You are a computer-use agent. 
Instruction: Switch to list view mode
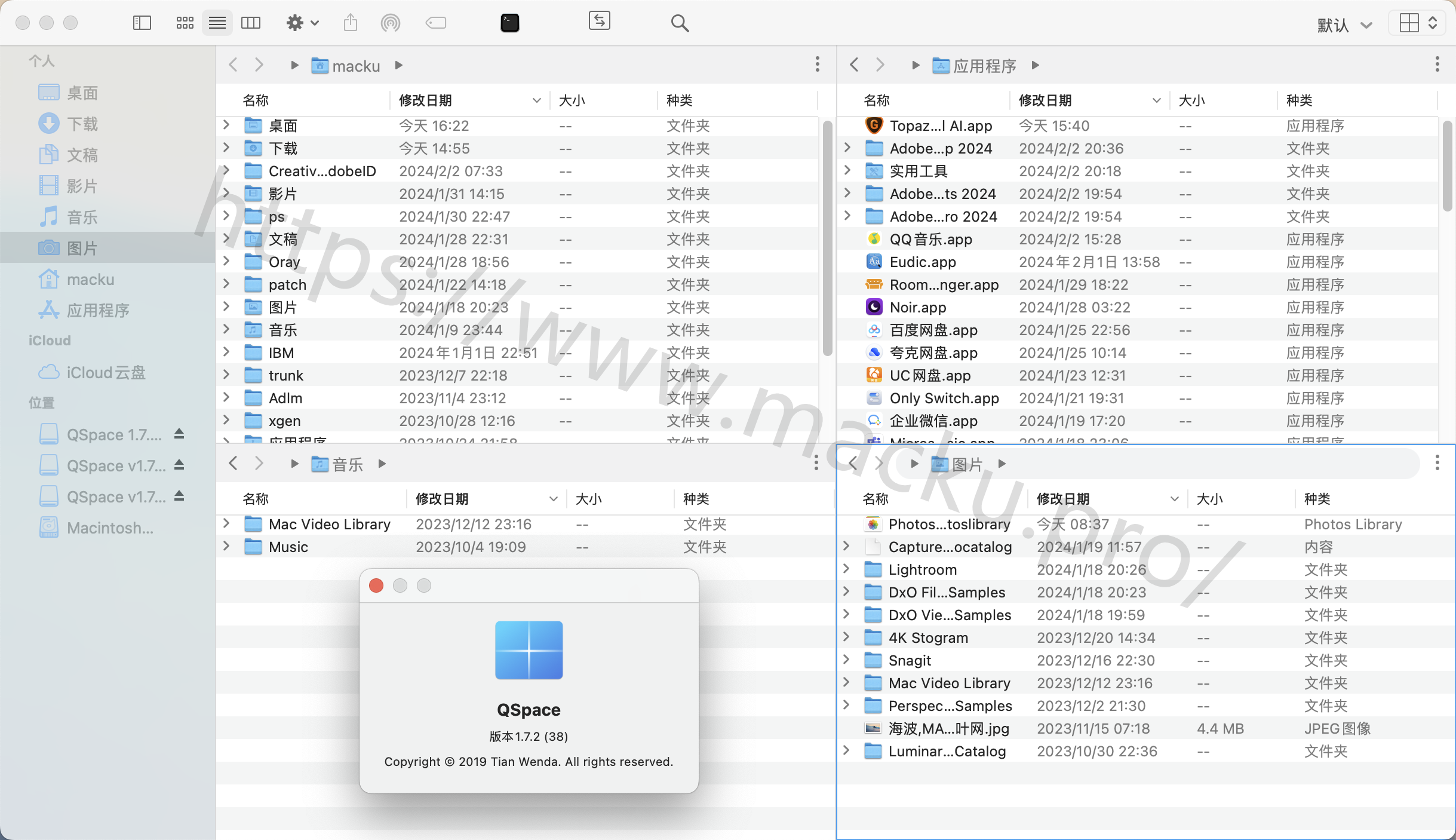pos(217,23)
